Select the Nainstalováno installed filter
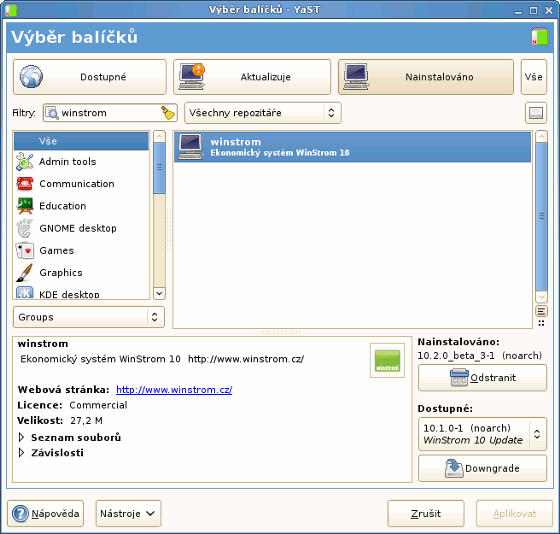Image resolution: width=560 pixels, height=534 pixels. click(426, 77)
